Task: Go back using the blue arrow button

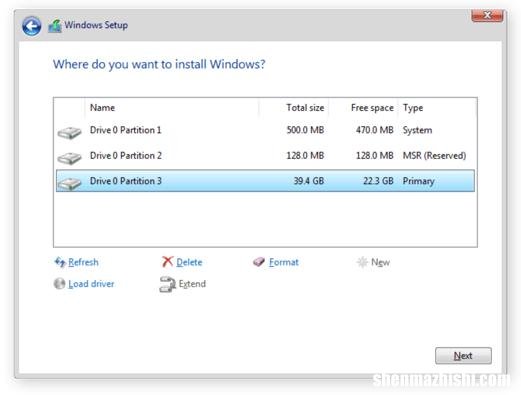Action: [32, 26]
